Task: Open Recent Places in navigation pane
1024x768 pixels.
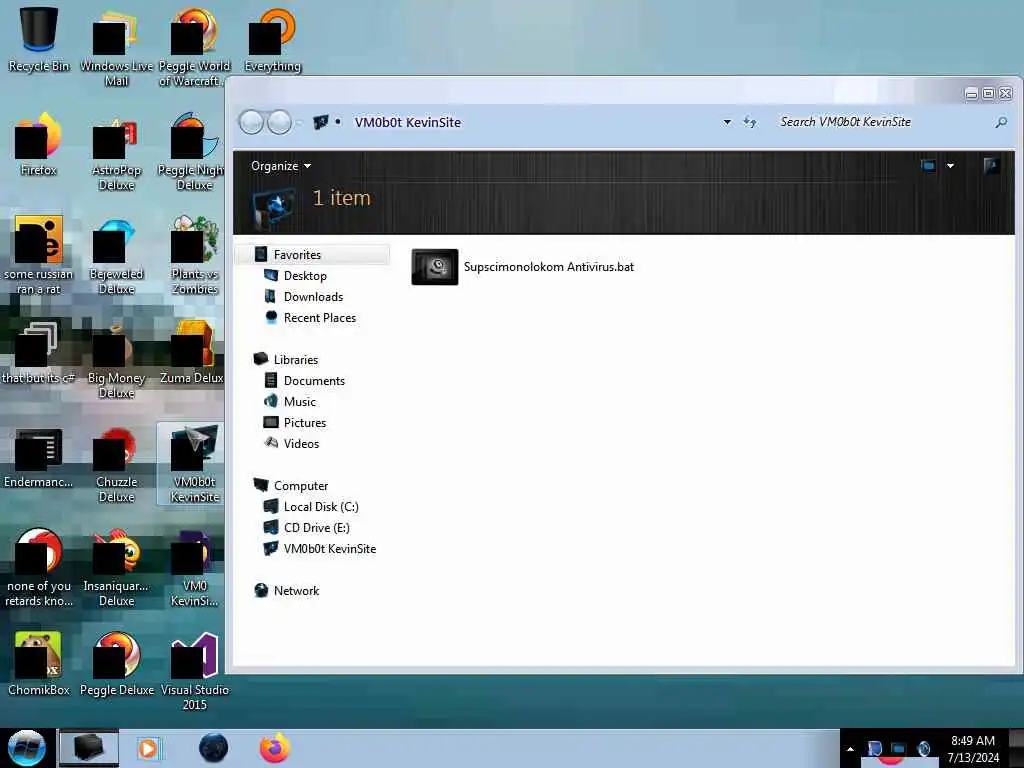Action: (310, 317)
